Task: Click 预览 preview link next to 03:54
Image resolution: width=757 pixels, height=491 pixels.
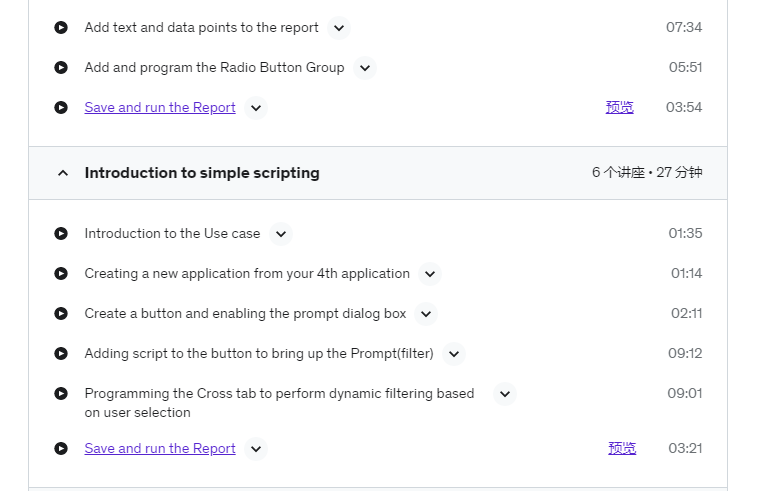Action: (x=620, y=107)
